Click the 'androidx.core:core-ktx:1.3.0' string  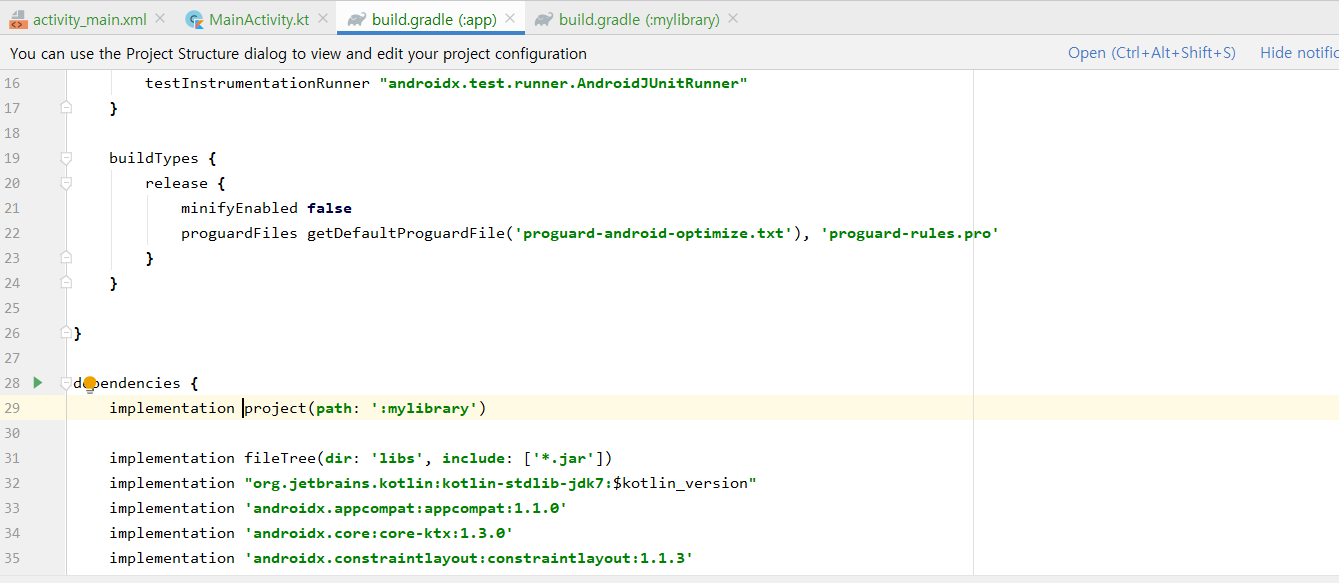(x=379, y=533)
